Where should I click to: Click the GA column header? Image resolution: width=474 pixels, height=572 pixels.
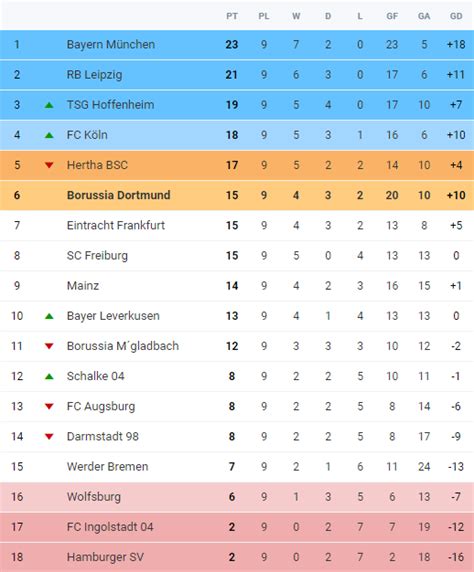[424, 16]
